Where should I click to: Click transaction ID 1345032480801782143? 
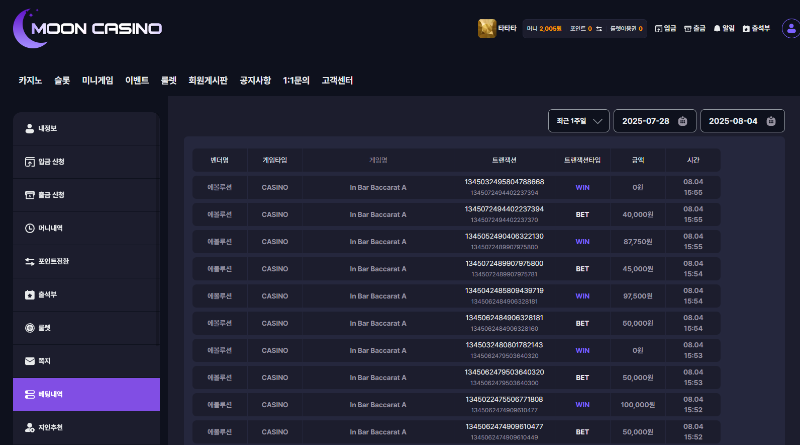504,345
